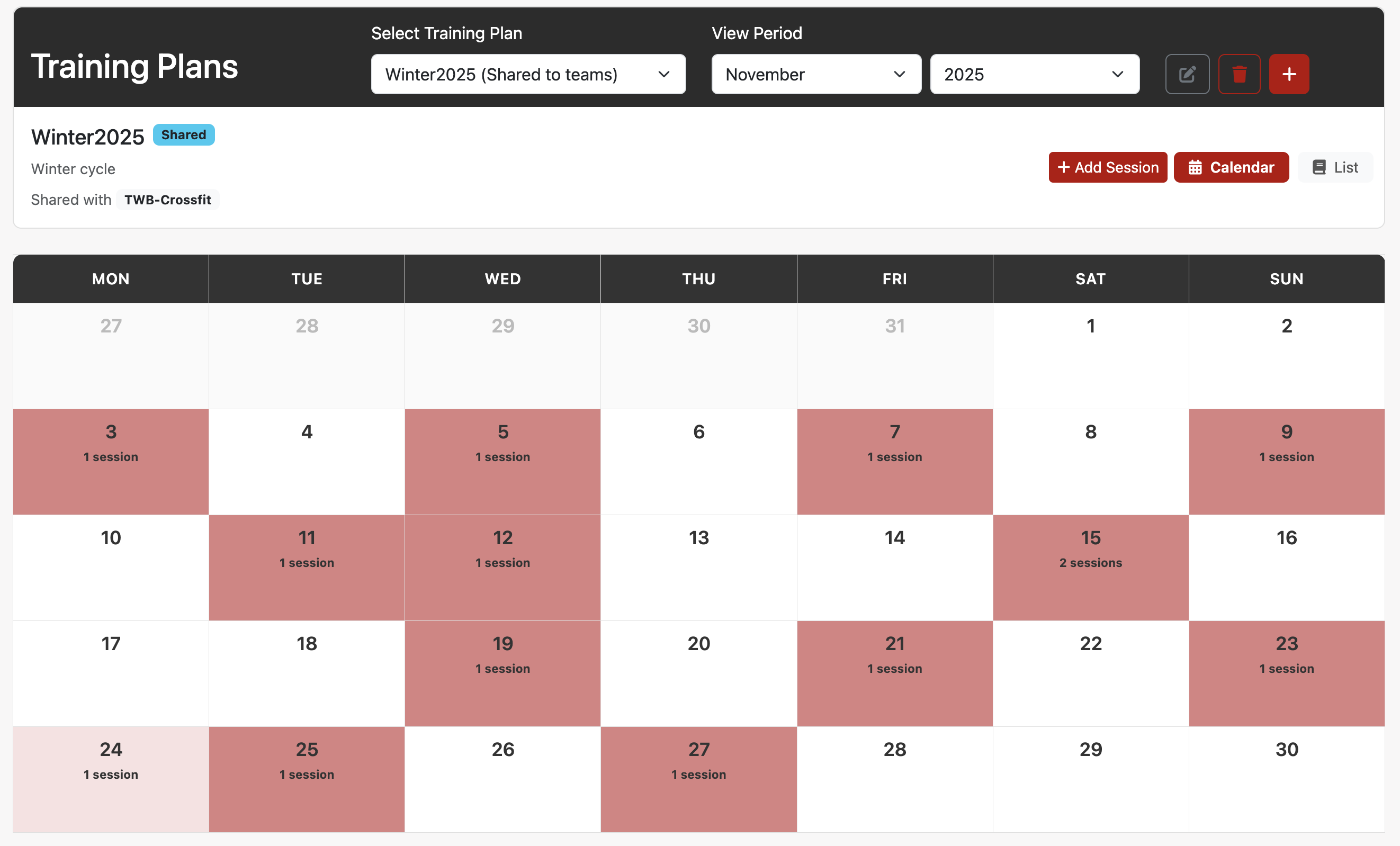Open November 15 with 2 sessions

point(1090,567)
